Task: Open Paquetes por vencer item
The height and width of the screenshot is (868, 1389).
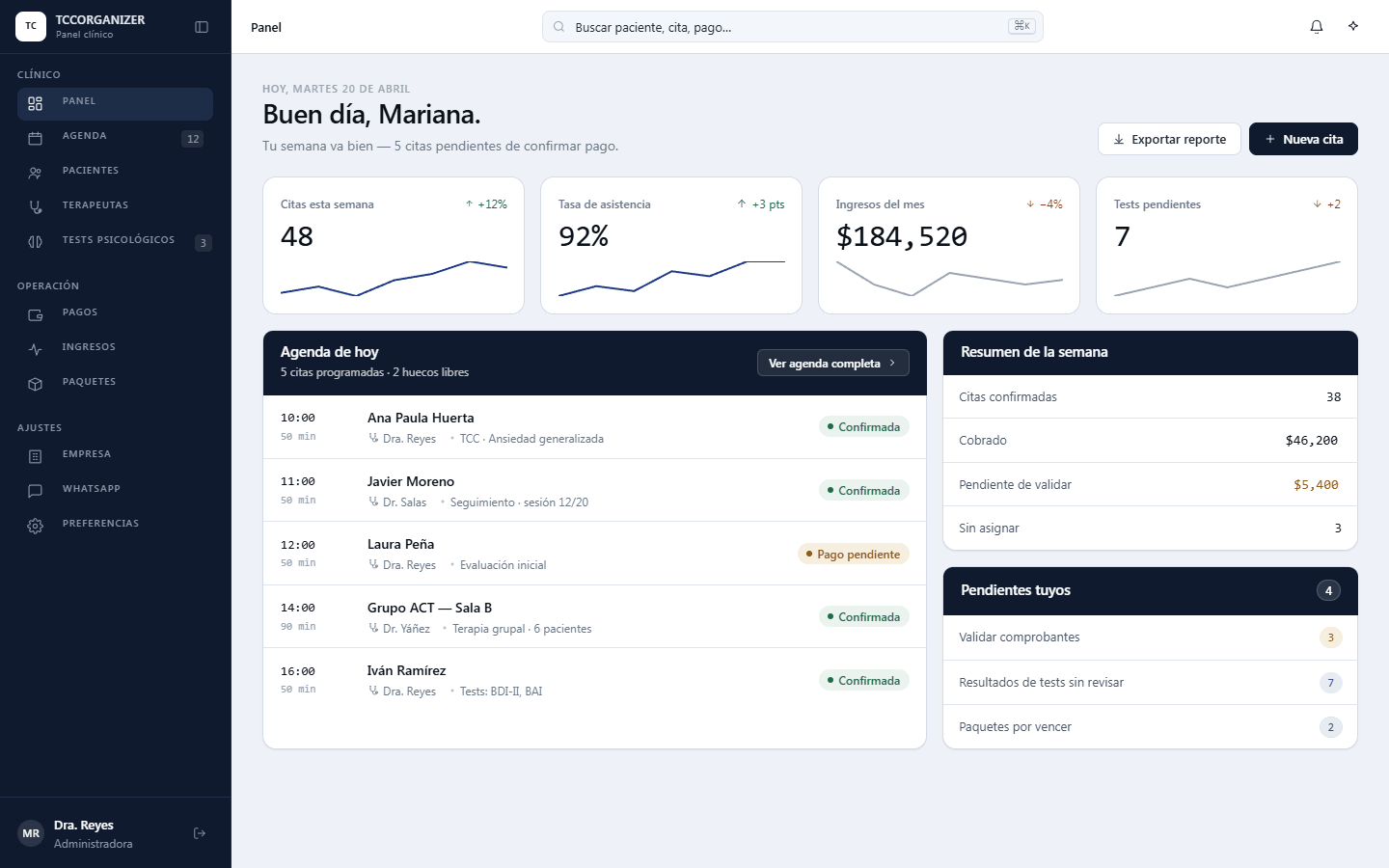Action: (x=1150, y=727)
